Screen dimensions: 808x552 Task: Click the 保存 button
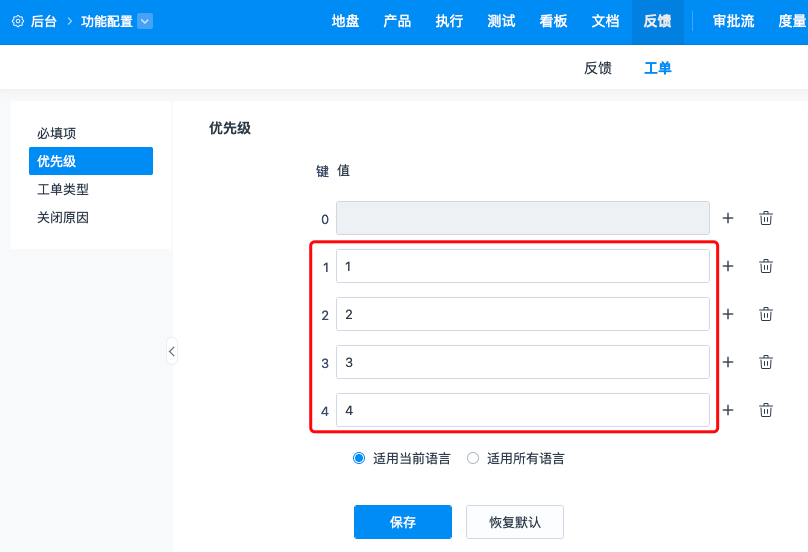point(403,522)
